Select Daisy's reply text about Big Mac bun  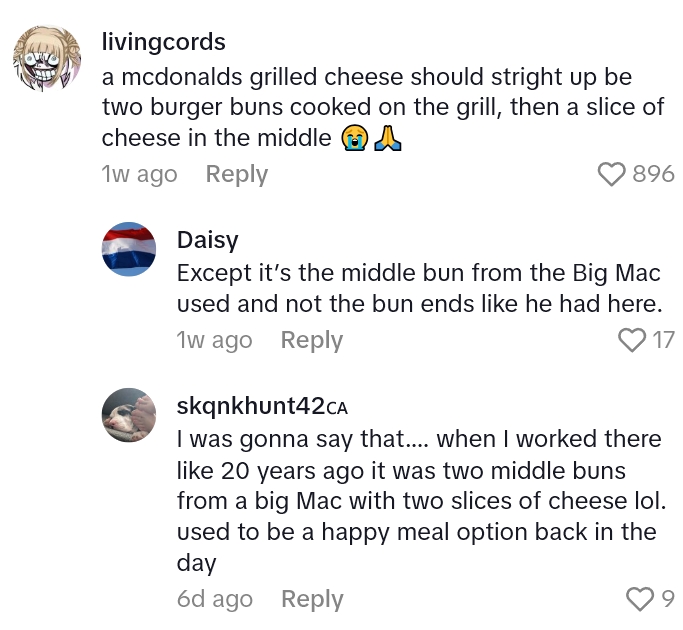[x=415, y=288]
